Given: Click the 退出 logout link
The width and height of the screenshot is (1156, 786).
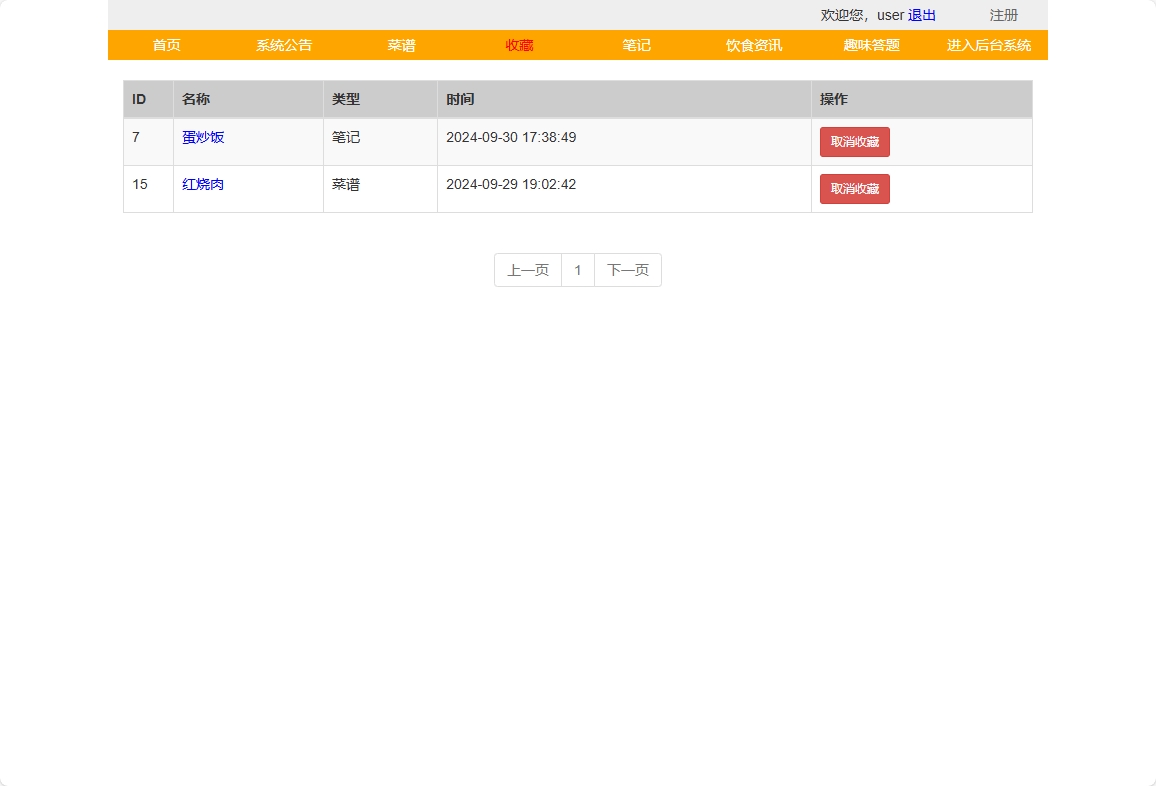Looking at the screenshot, I should coord(921,15).
